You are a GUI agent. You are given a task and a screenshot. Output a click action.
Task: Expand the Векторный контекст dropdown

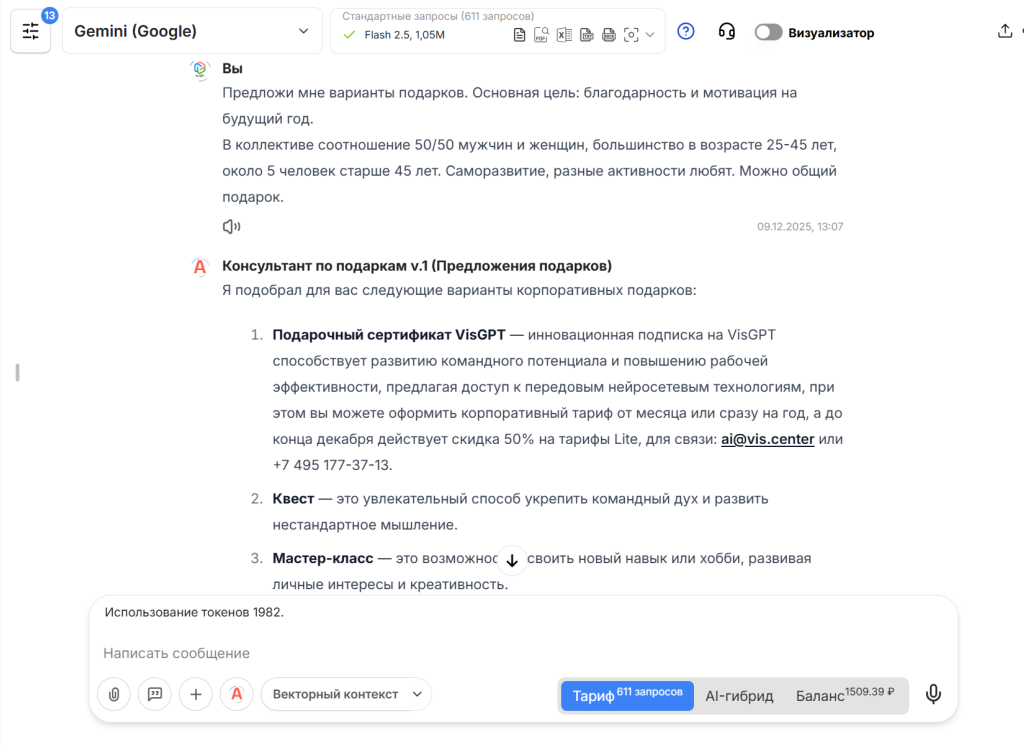pyautogui.click(x=345, y=694)
